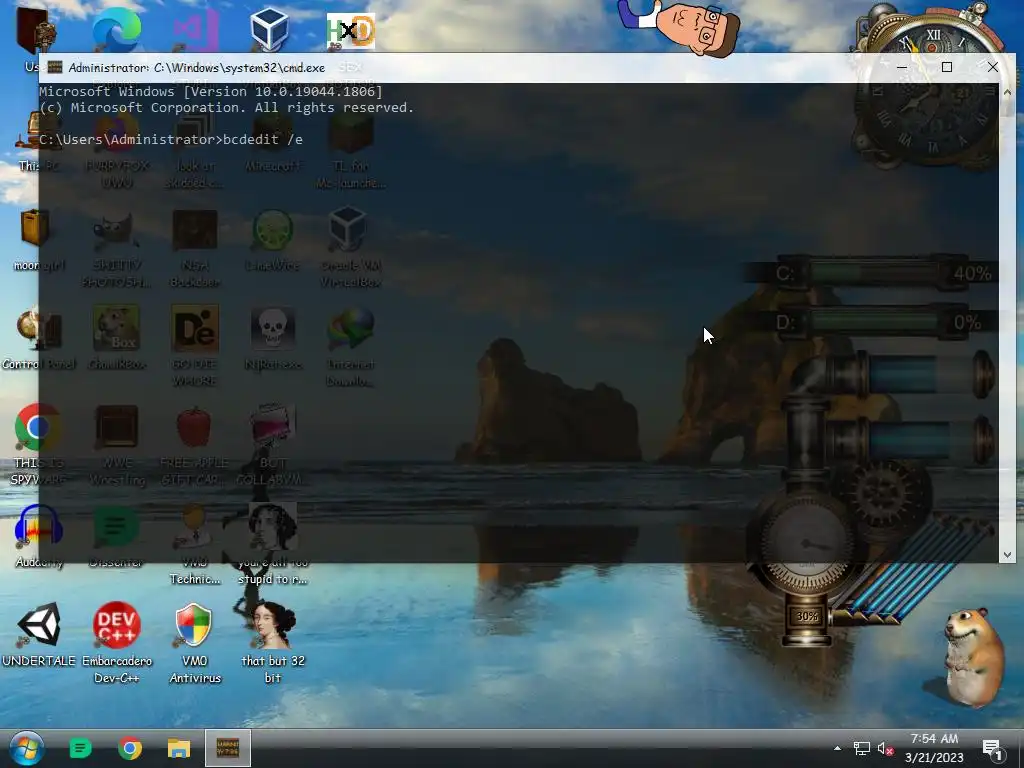Select the This PC desktop icon

coord(39,140)
